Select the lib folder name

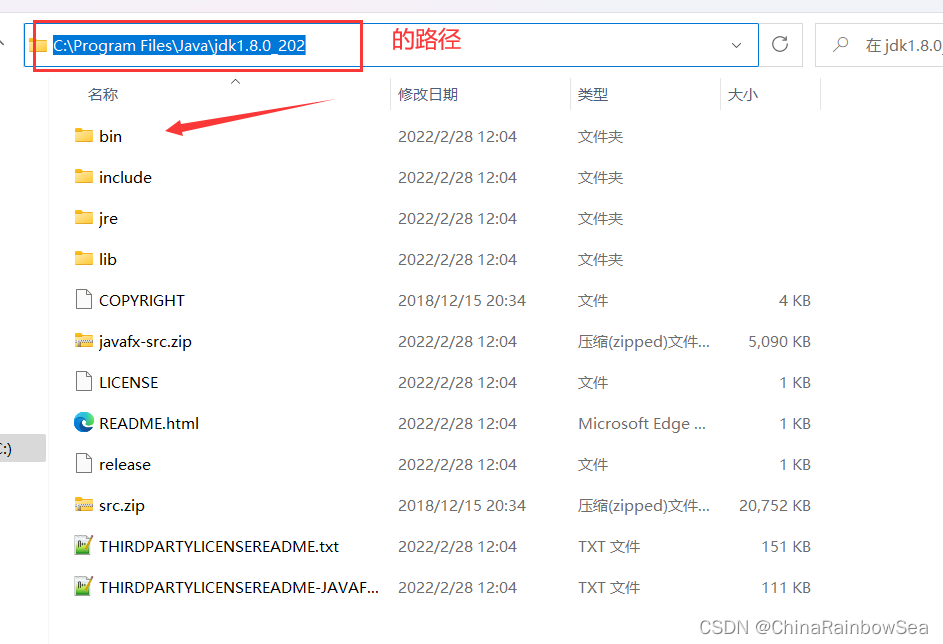108,259
